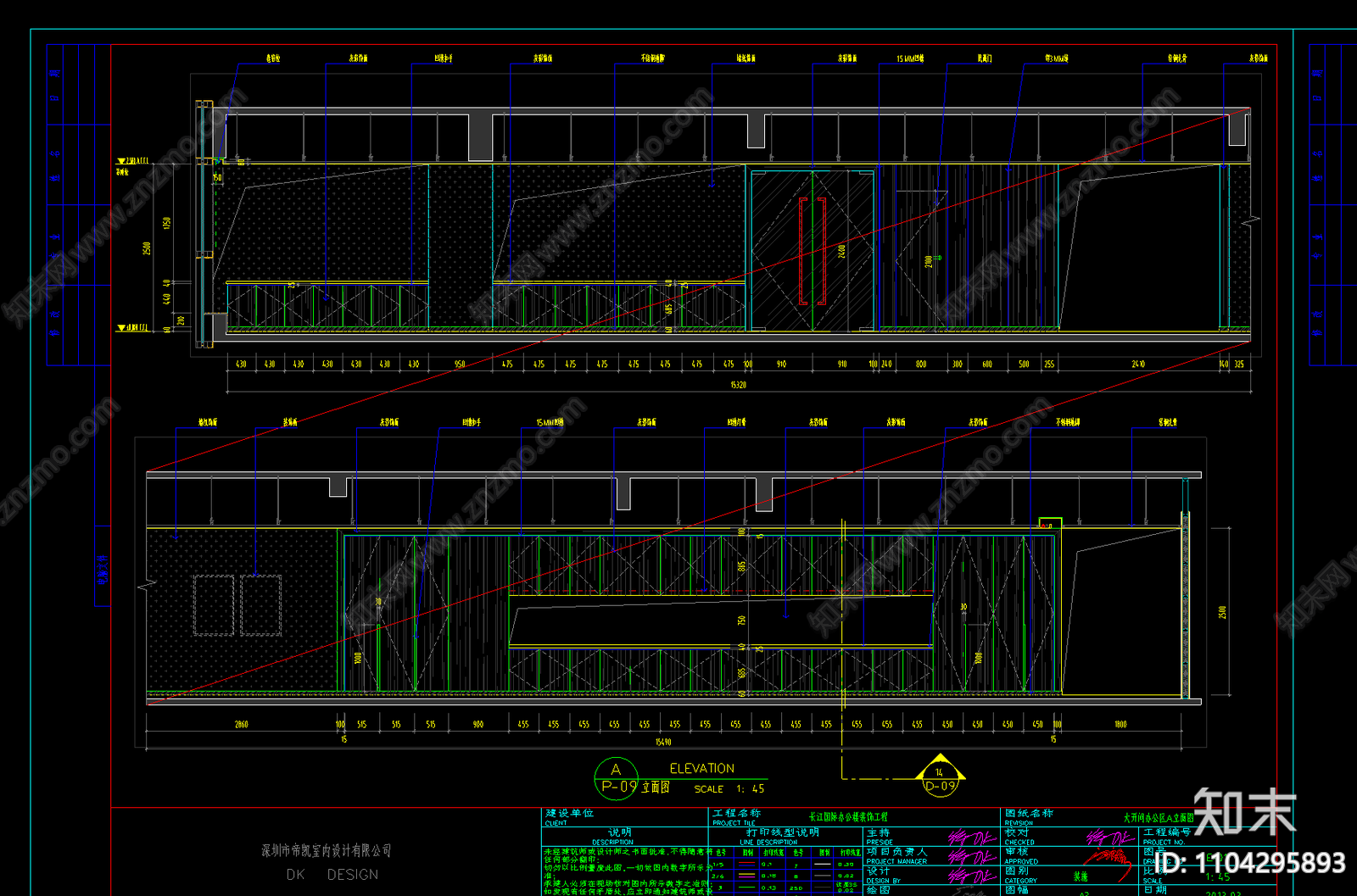
Task: Click the 建设单位 CLIENT title block cell
Action: point(625,817)
